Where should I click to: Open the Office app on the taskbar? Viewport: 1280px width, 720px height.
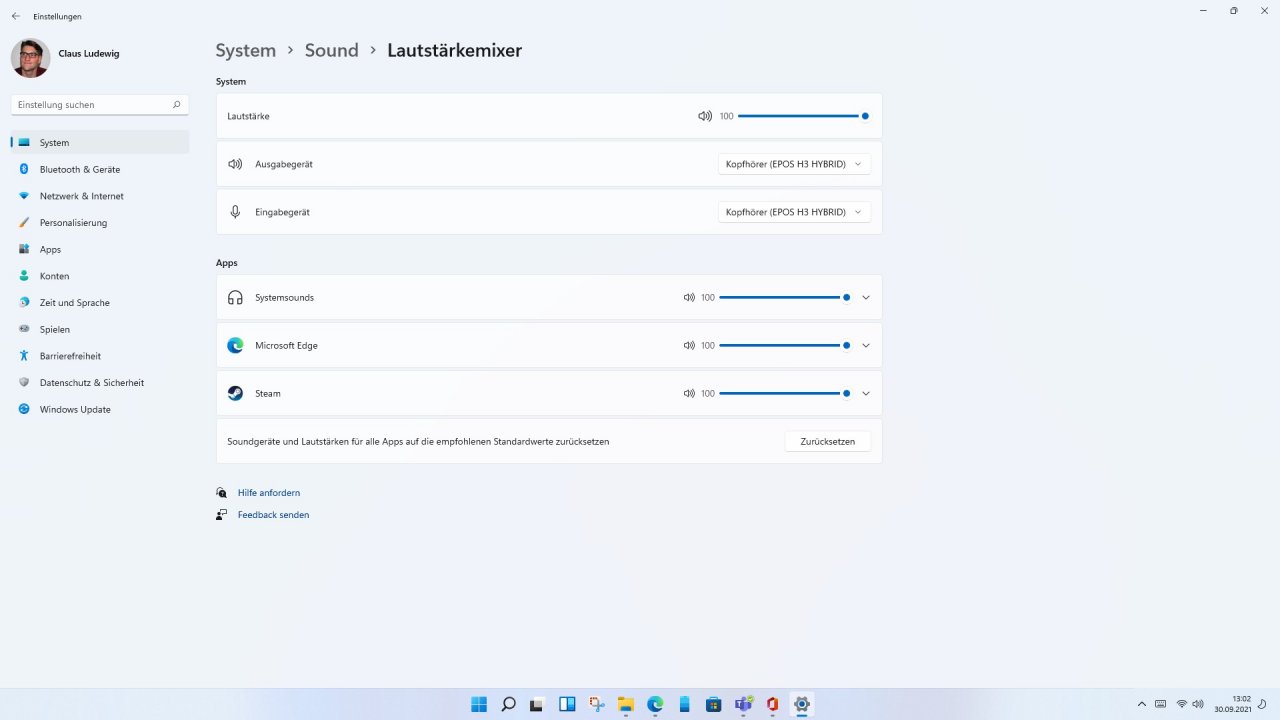click(x=772, y=704)
